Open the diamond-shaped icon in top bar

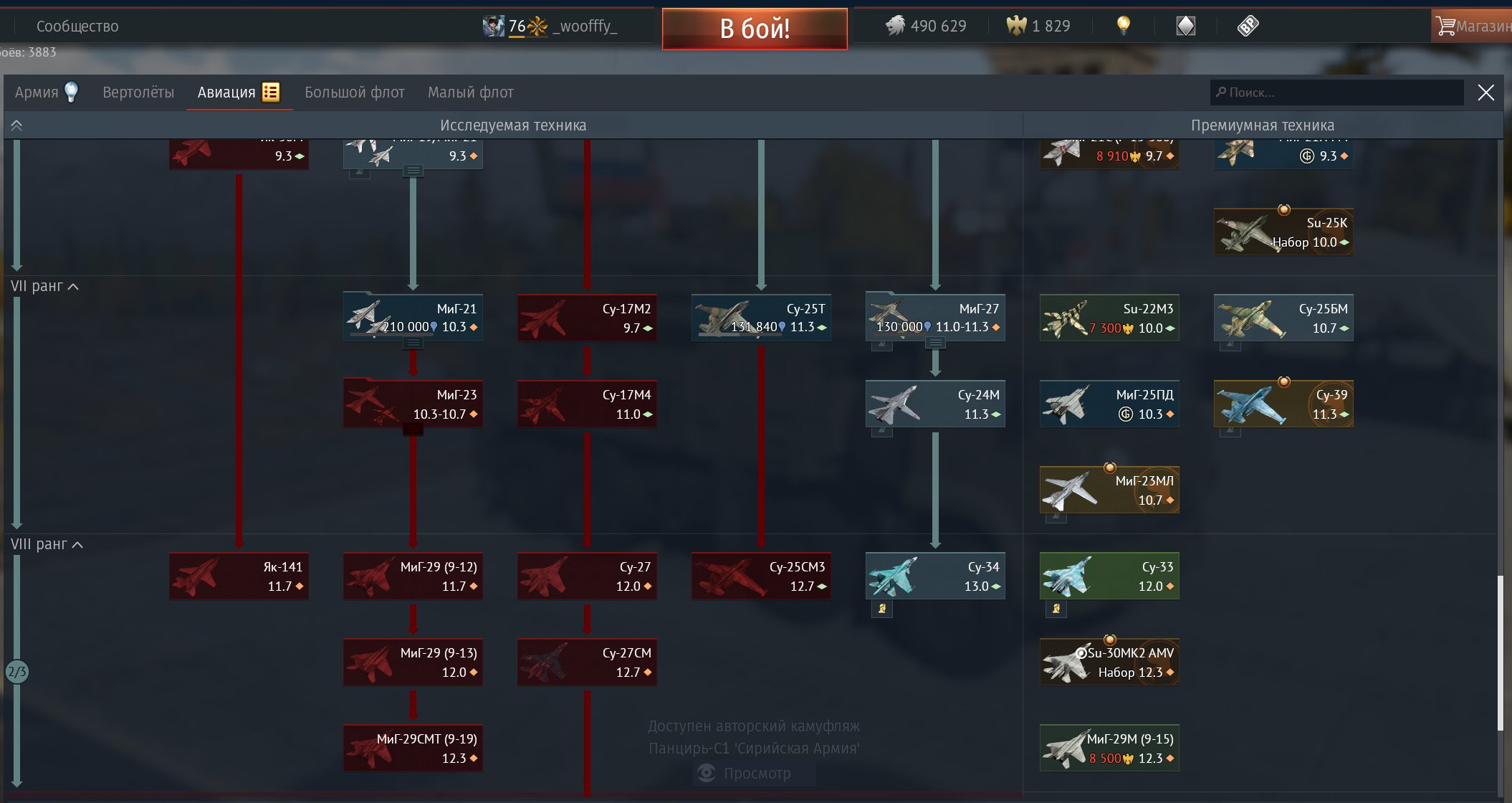click(x=1186, y=27)
